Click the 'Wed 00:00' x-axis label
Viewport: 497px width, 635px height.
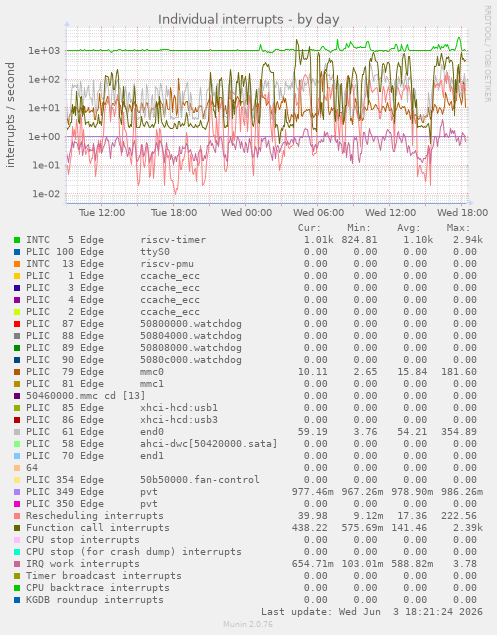point(246,213)
